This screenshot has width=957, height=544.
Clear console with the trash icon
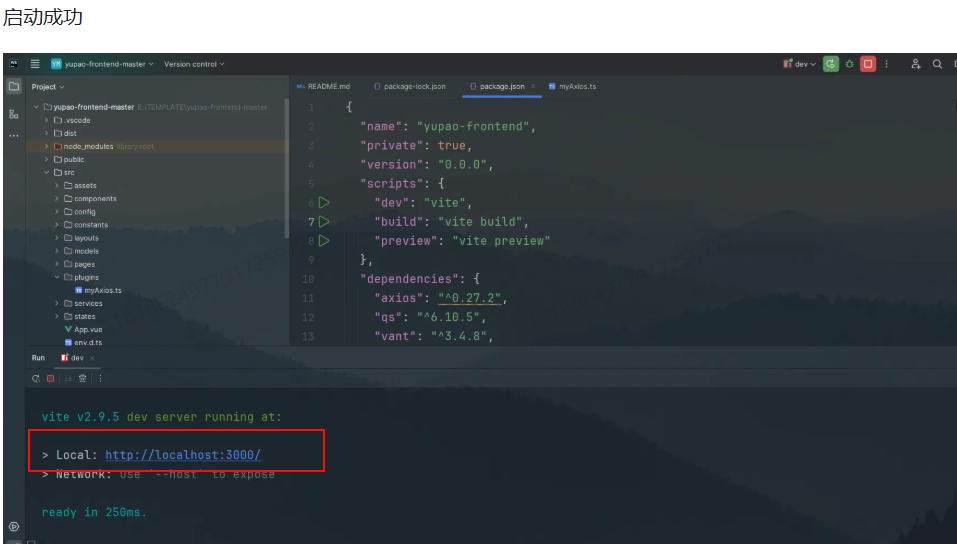coord(82,379)
